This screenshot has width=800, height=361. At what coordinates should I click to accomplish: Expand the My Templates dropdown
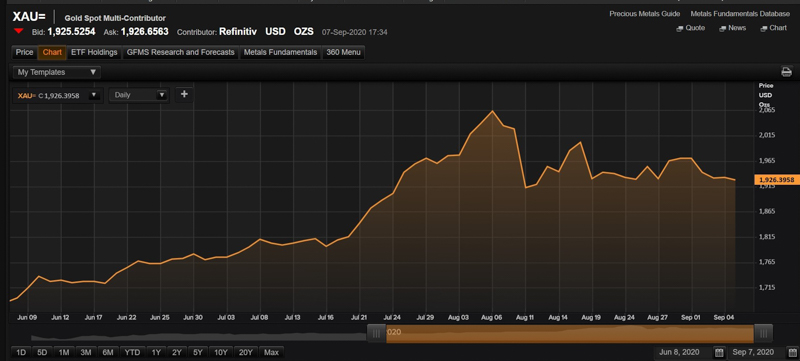(57, 72)
